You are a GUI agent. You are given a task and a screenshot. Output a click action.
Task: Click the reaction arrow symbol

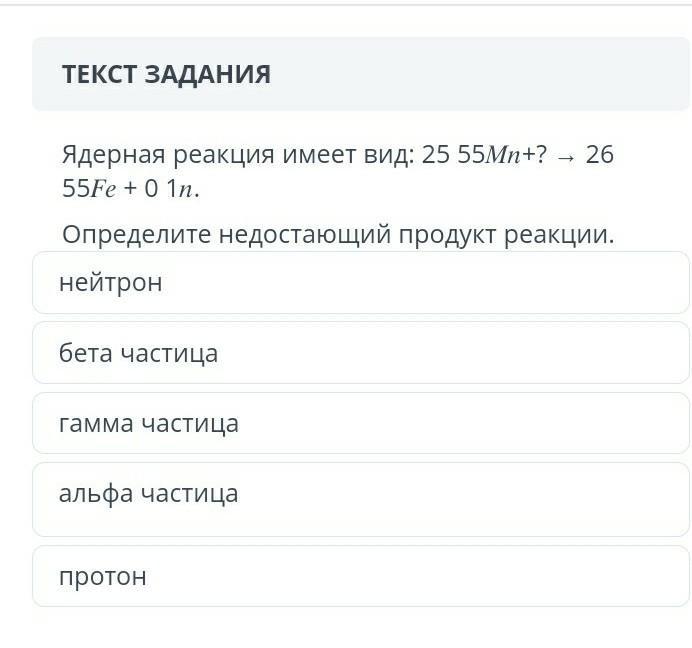click(564, 158)
